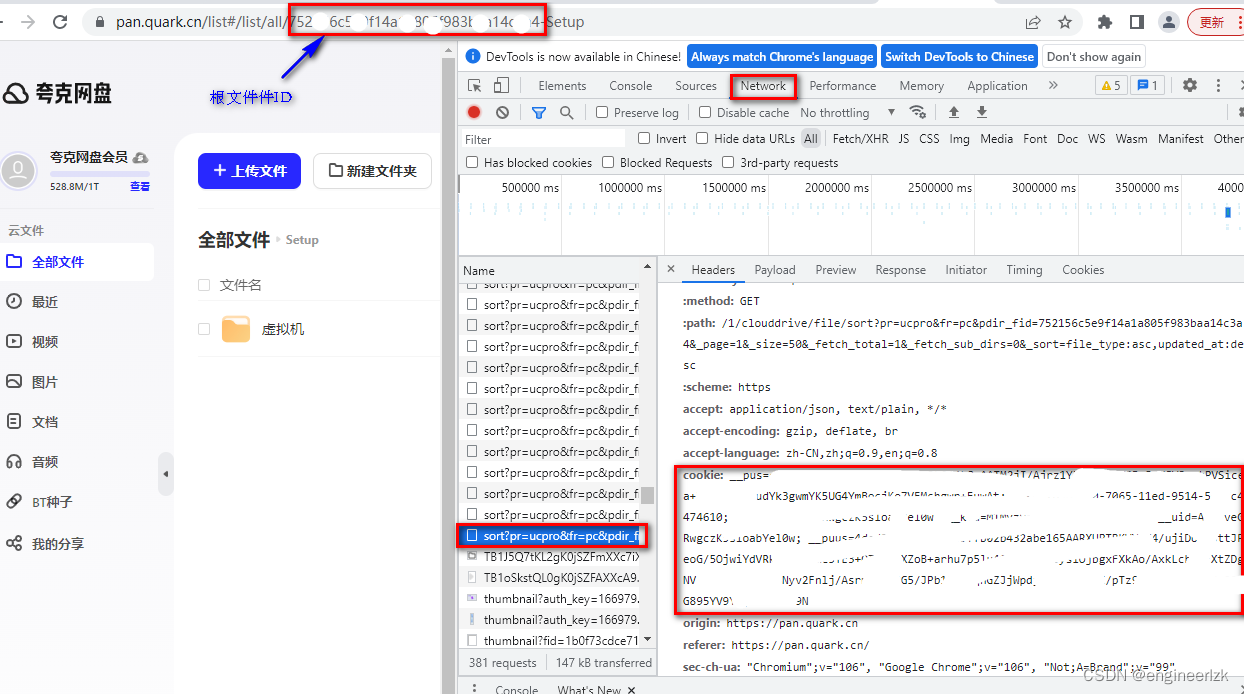Enable Blocked Requests checkbox

pos(608,162)
